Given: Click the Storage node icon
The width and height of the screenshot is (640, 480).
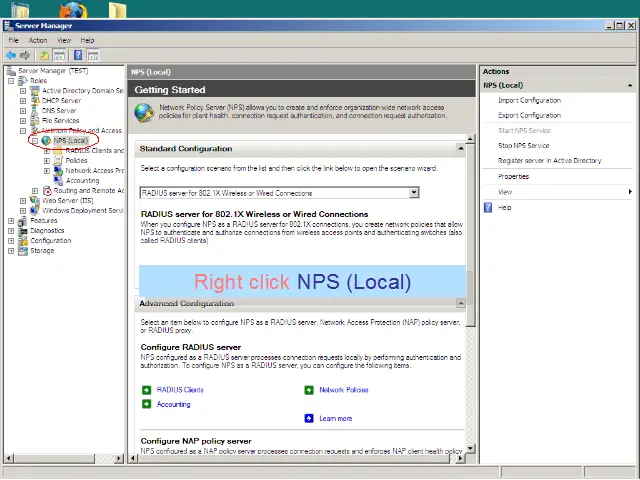Looking at the screenshot, I should point(23,251).
